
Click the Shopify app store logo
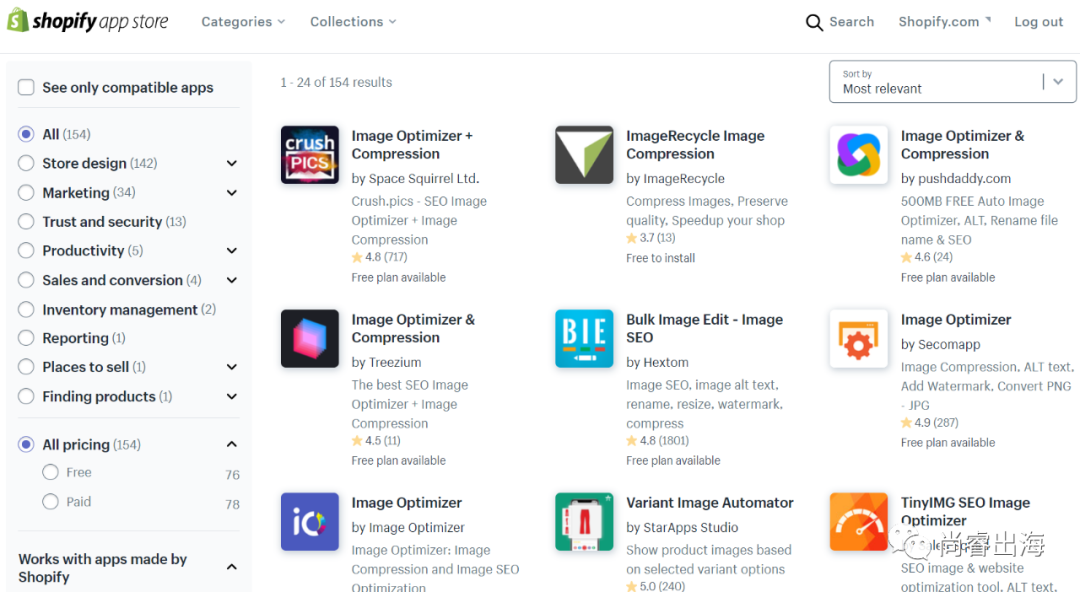pos(87,21)
